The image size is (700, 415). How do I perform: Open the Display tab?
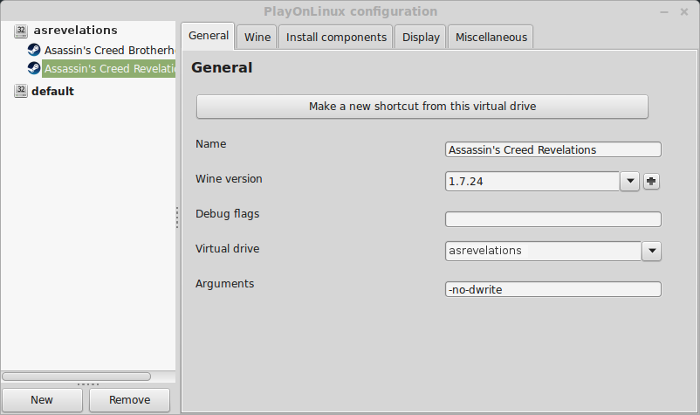tap(421, 37)
